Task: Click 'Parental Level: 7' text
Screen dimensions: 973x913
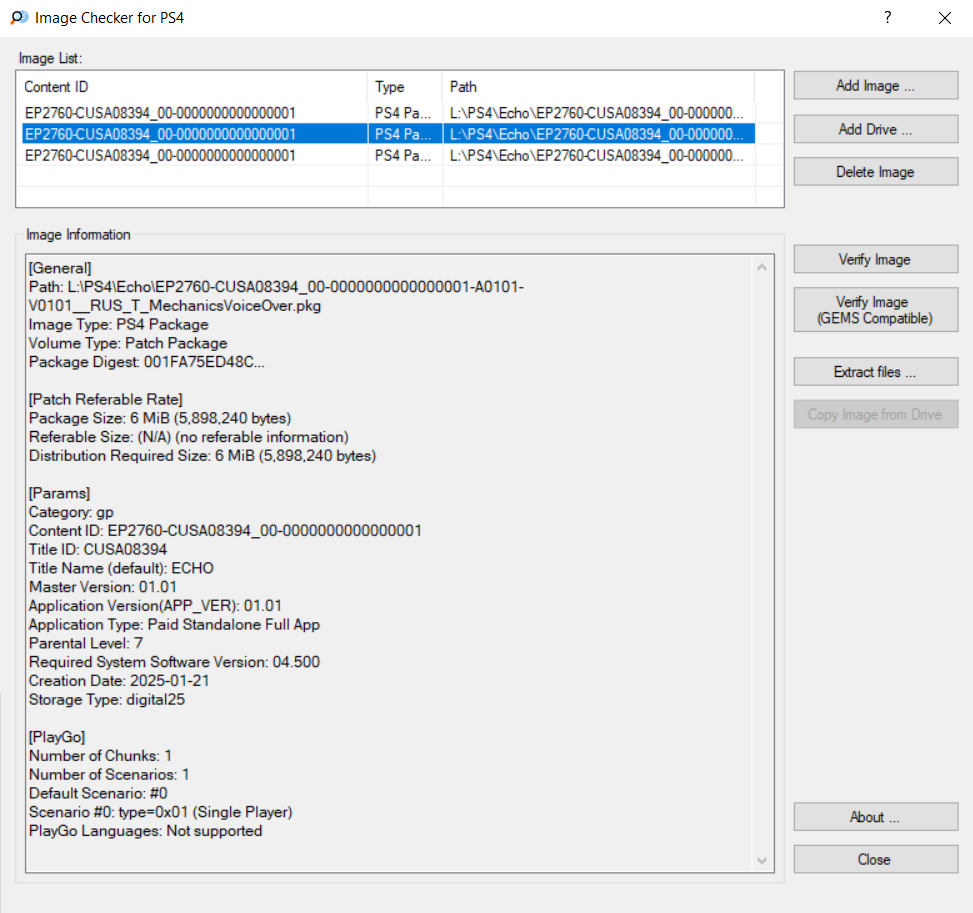Action: point(86,643)
